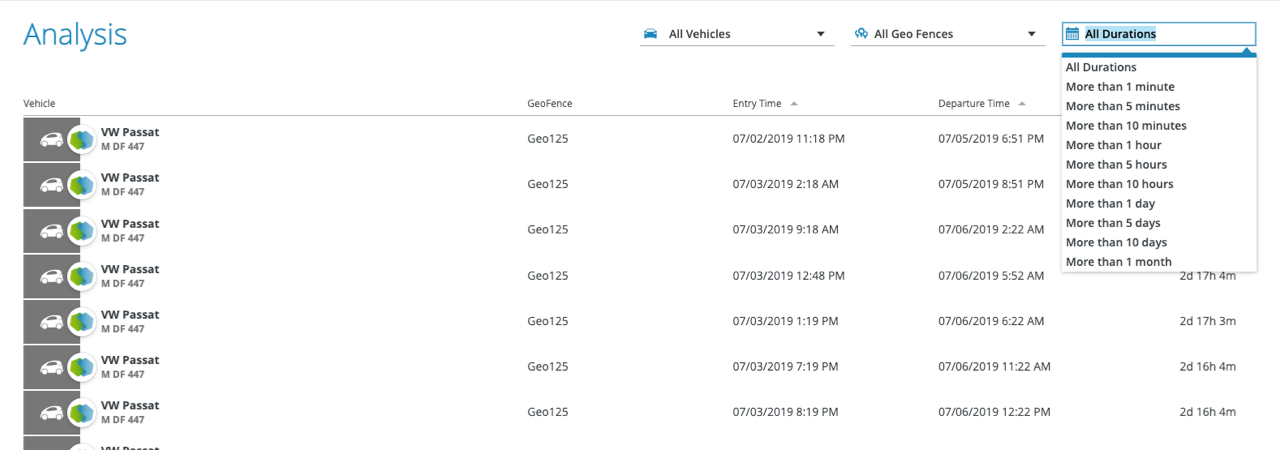Image resolution: width=1280 pixels, height=450 pixels.
Task: Select More than 1 month option
Action: tap(1118, 262)
